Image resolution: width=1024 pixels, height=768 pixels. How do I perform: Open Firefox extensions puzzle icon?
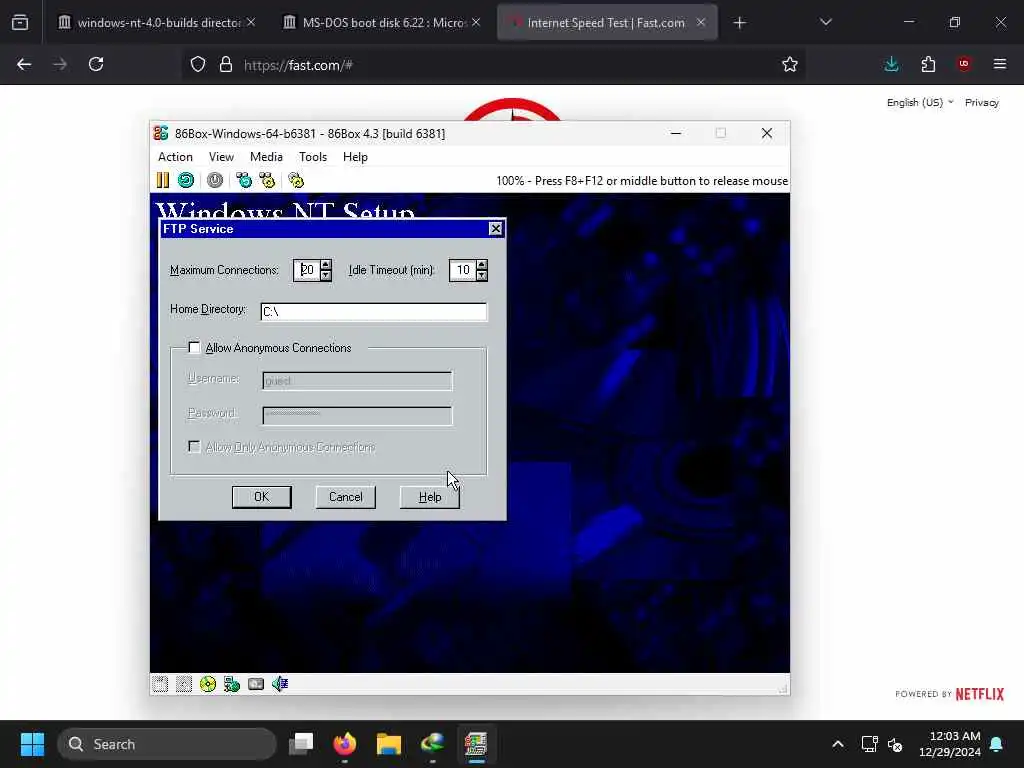coord(928,64)
